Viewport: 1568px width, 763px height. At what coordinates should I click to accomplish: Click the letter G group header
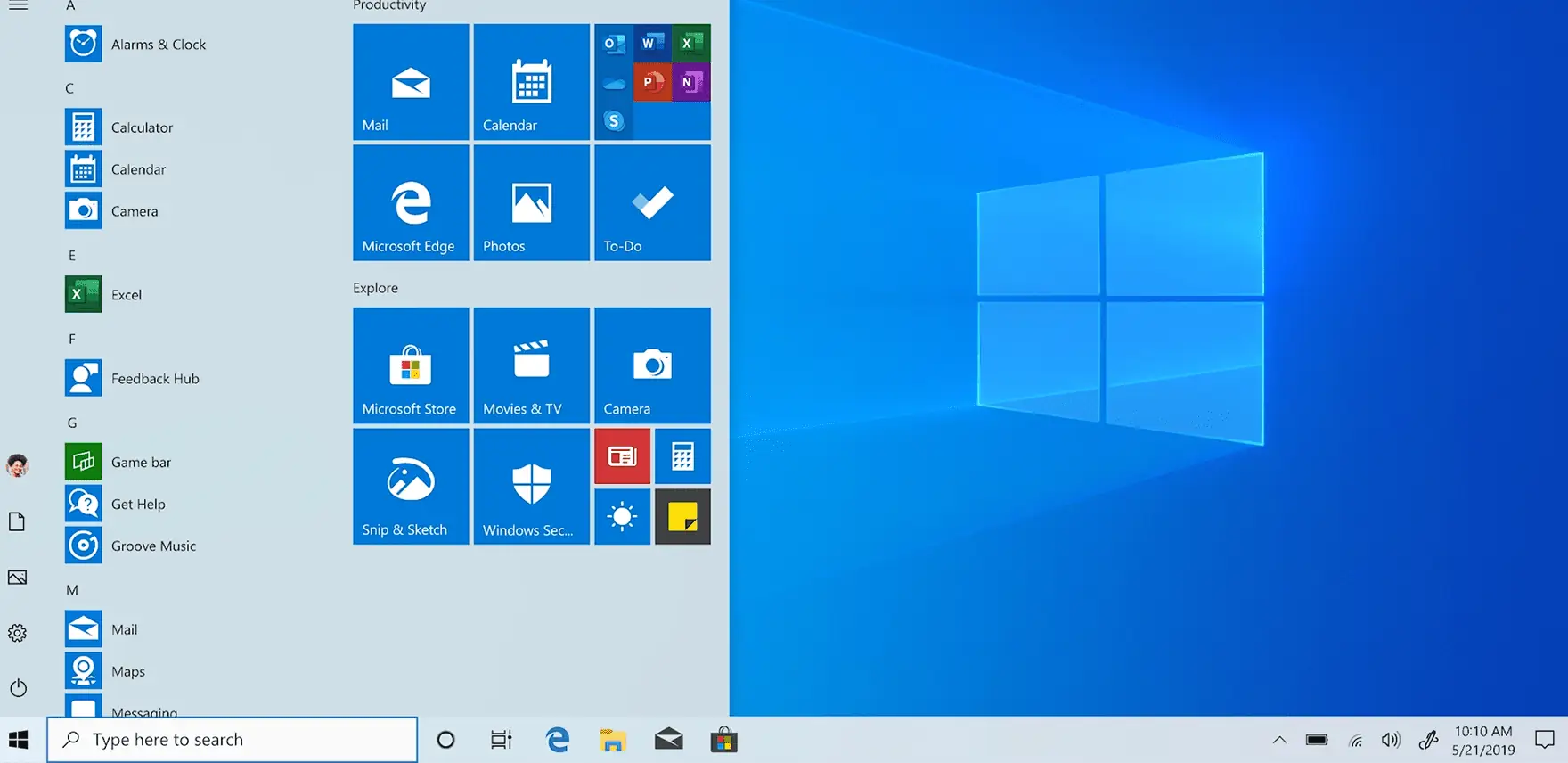click(x=72, y=423)
